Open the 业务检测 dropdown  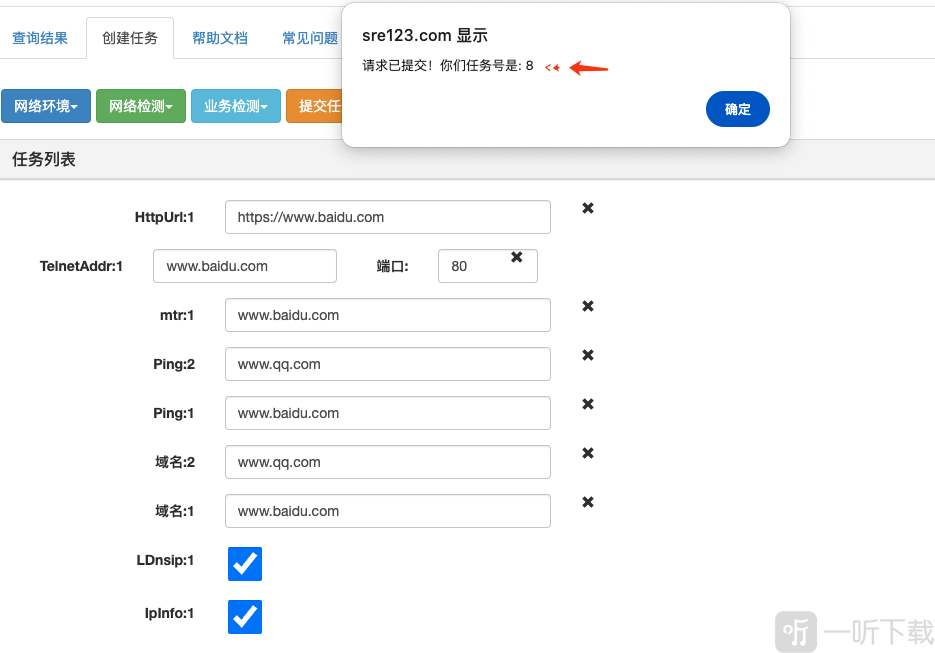pyautogui.click(x=234, y=105)
